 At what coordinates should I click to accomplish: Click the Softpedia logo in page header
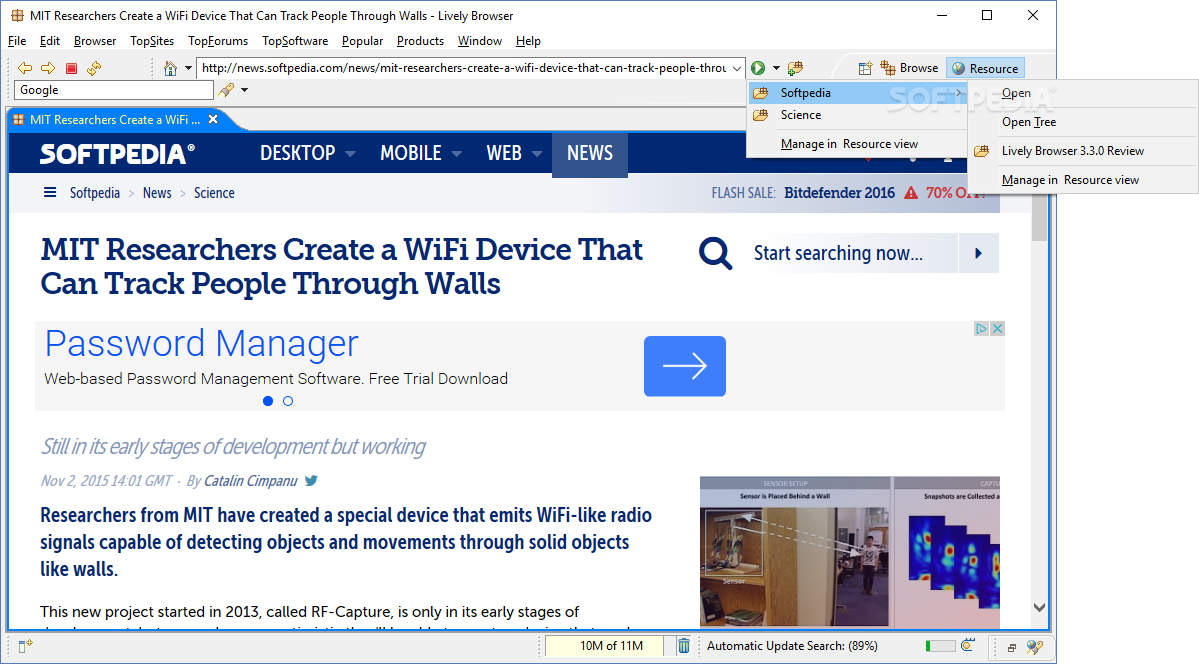[x=117, y=154]
